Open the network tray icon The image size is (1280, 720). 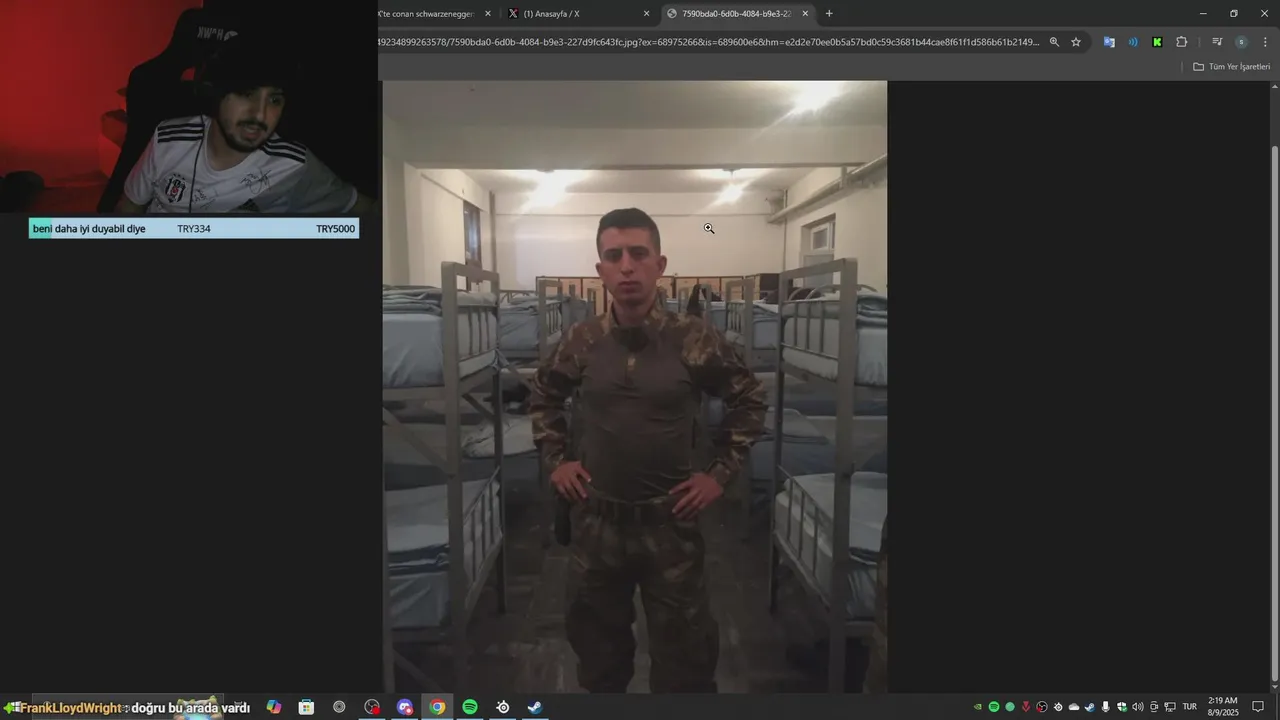click(1170, 707)
